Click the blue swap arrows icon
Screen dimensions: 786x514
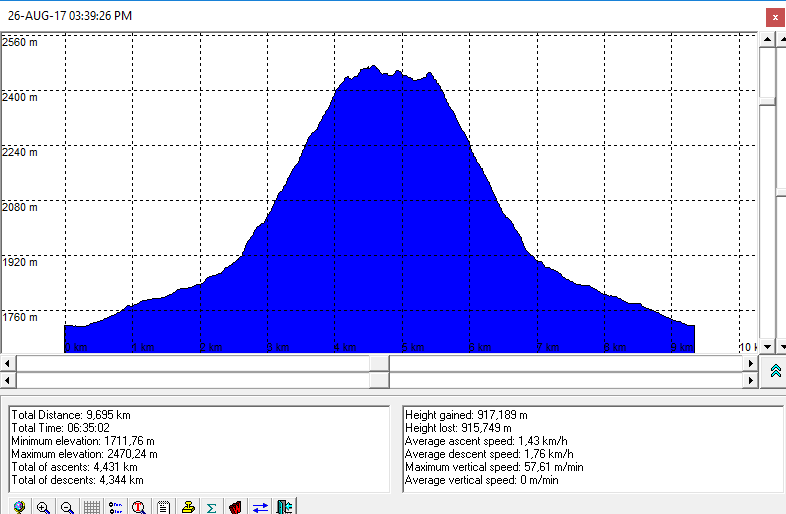[260, 506]
